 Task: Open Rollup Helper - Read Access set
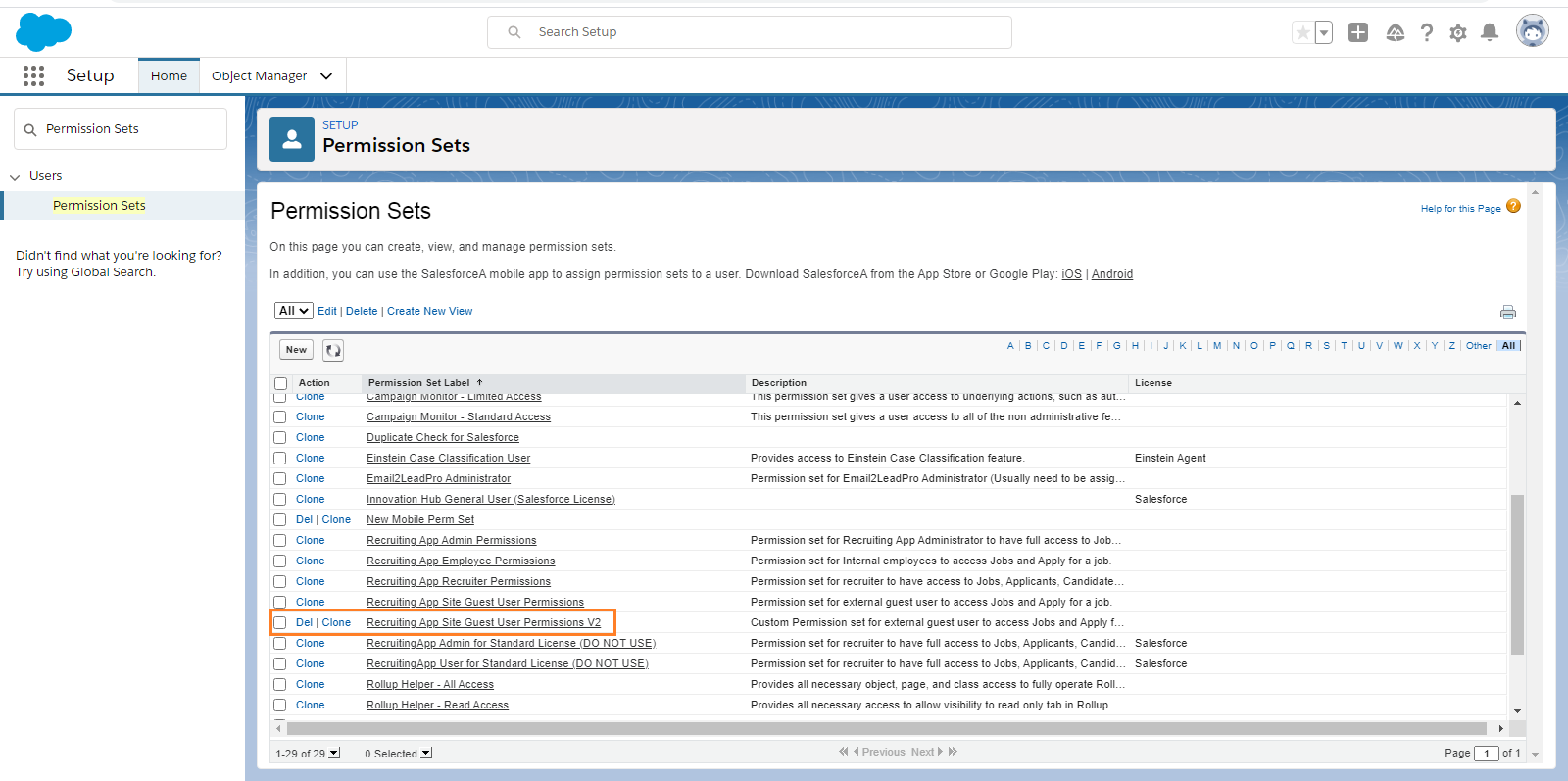[x=437, y=706]
